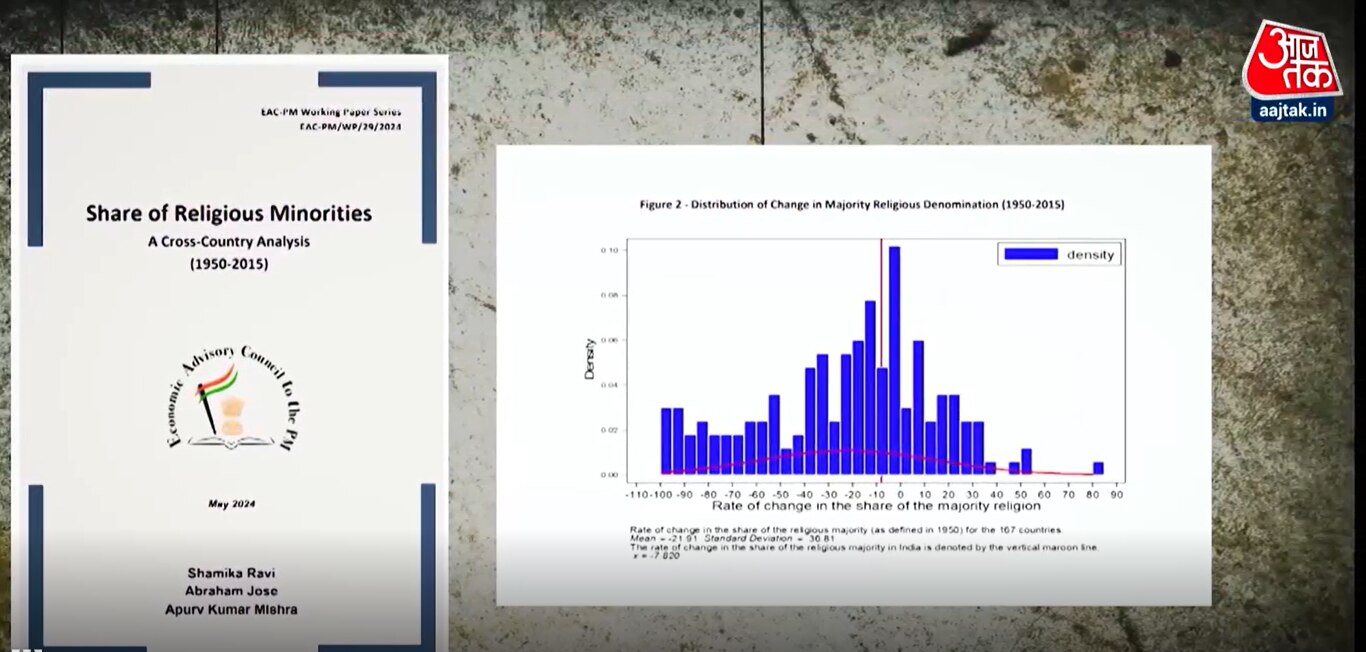1366x652 pixels.
Task: Click the author name Abraham Jose
Action: [230, 591]
